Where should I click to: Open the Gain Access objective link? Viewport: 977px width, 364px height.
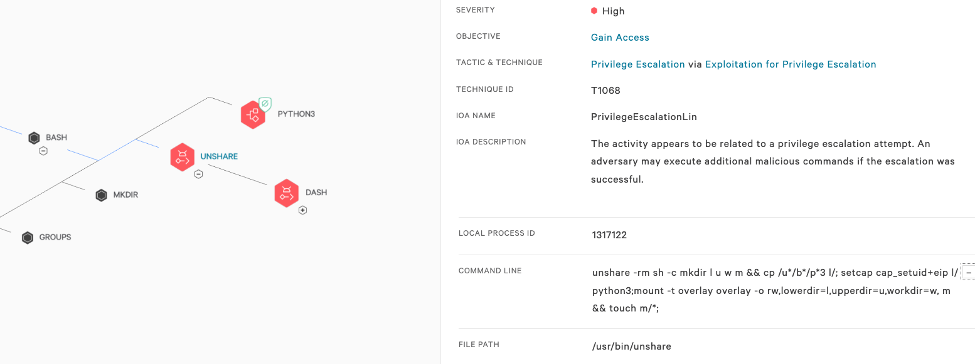click(x=620, y=37)
